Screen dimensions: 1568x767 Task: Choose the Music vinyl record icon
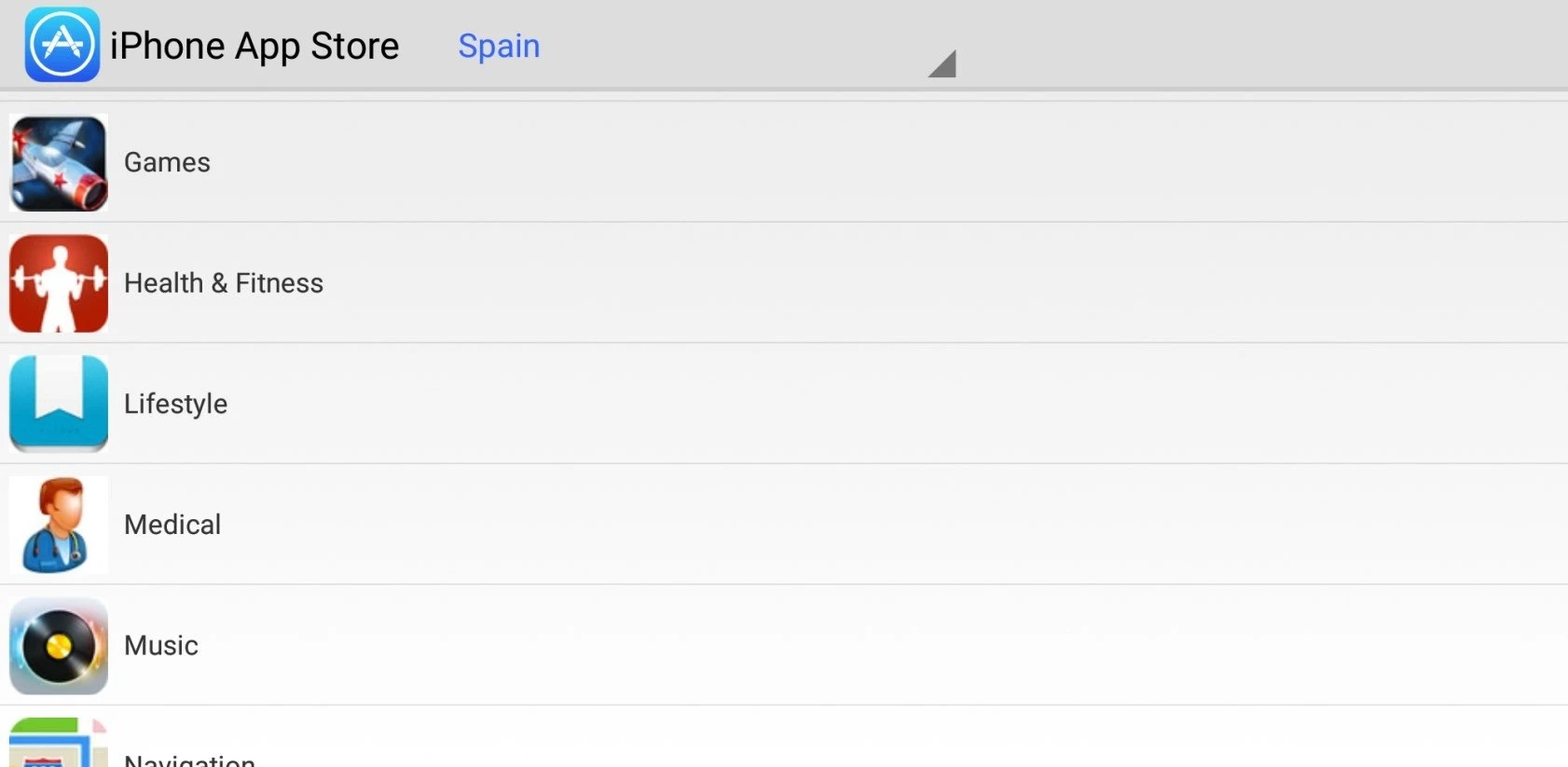coord(59,646)
